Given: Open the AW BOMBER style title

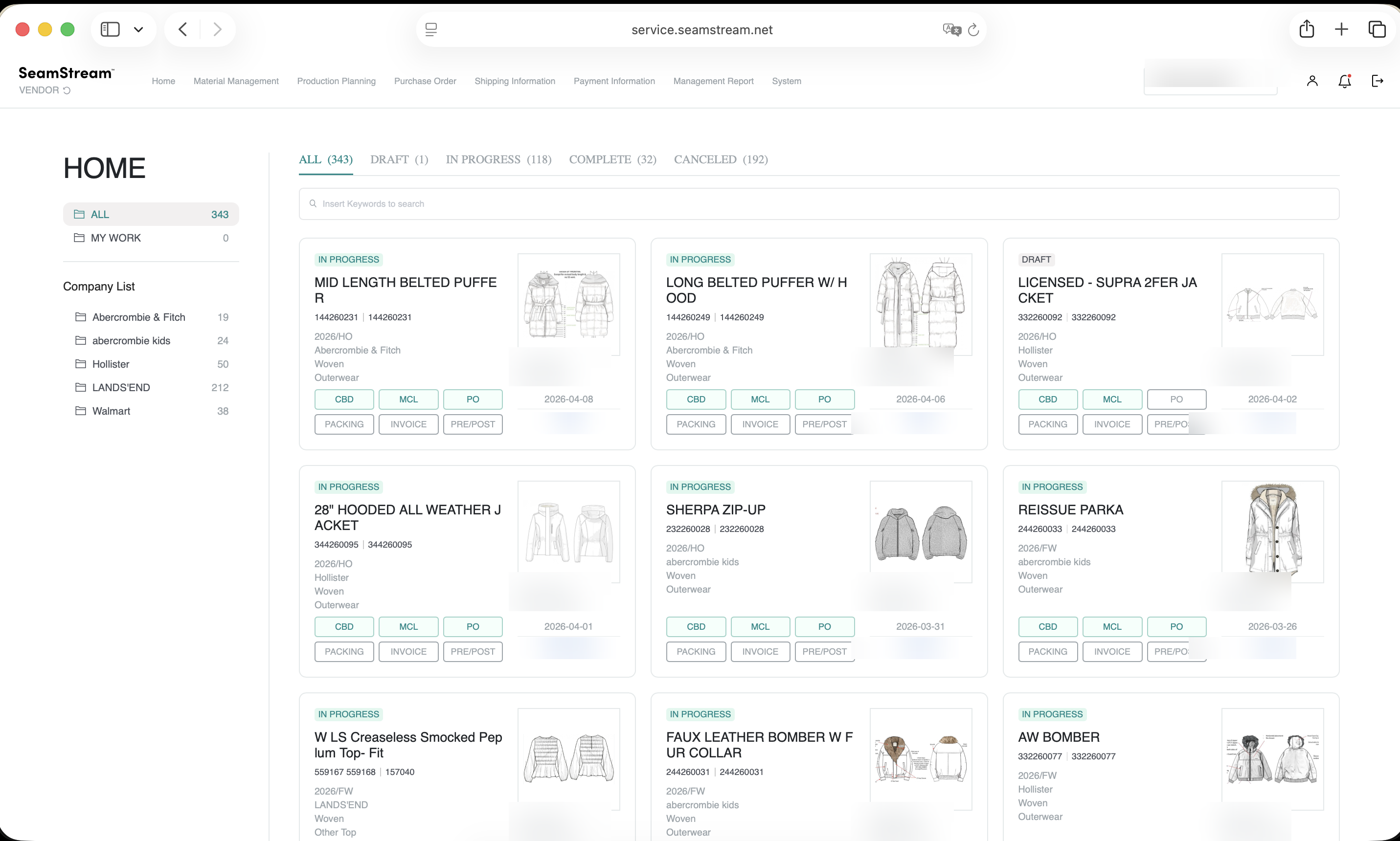Looking at the screenshot, I should click(x=1058, y=737).
